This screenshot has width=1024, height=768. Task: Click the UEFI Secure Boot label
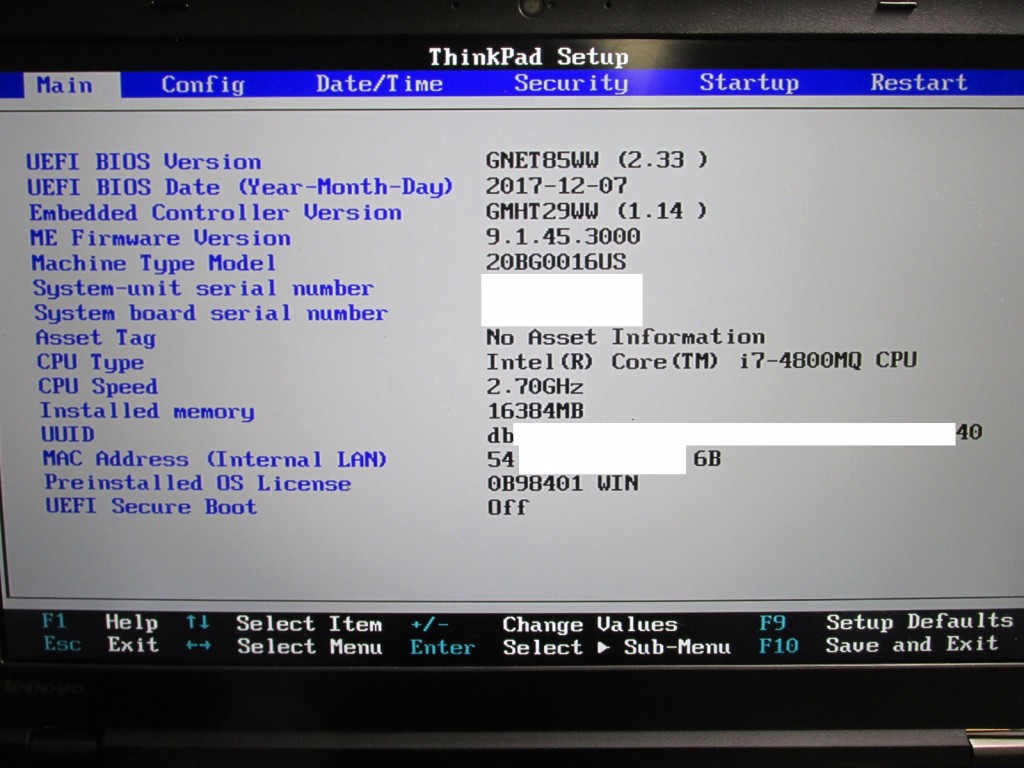pos(151,507)
